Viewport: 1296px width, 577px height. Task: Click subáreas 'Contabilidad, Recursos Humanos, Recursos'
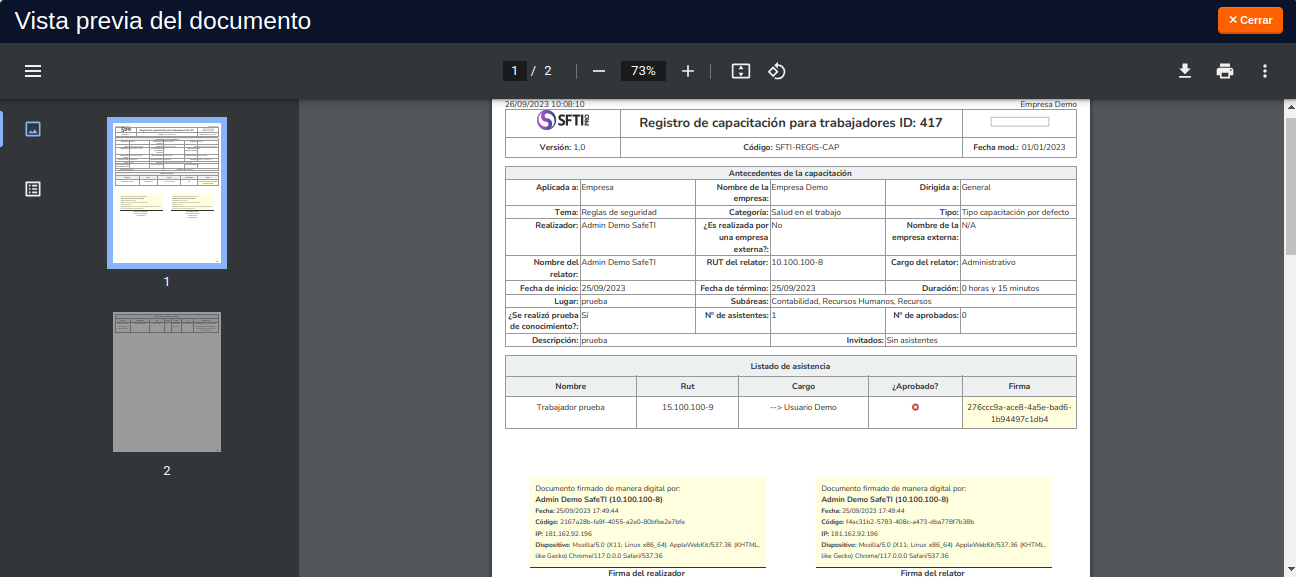click(x=851, y=301)
